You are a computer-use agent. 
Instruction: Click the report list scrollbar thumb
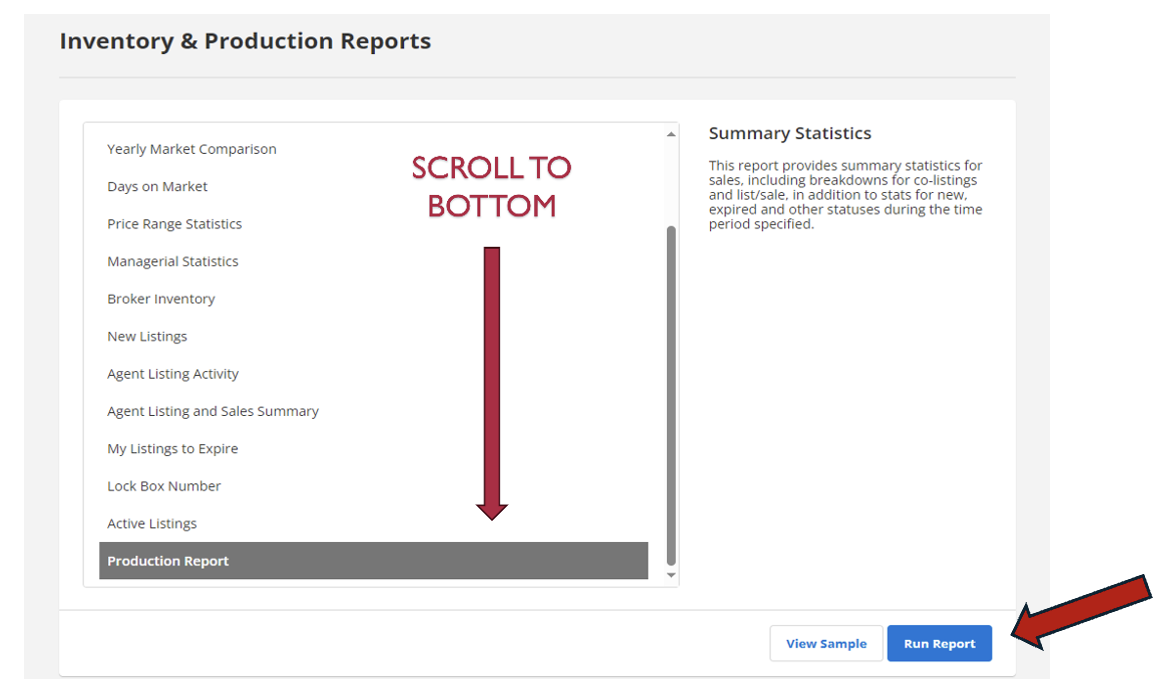pos(671,395)
